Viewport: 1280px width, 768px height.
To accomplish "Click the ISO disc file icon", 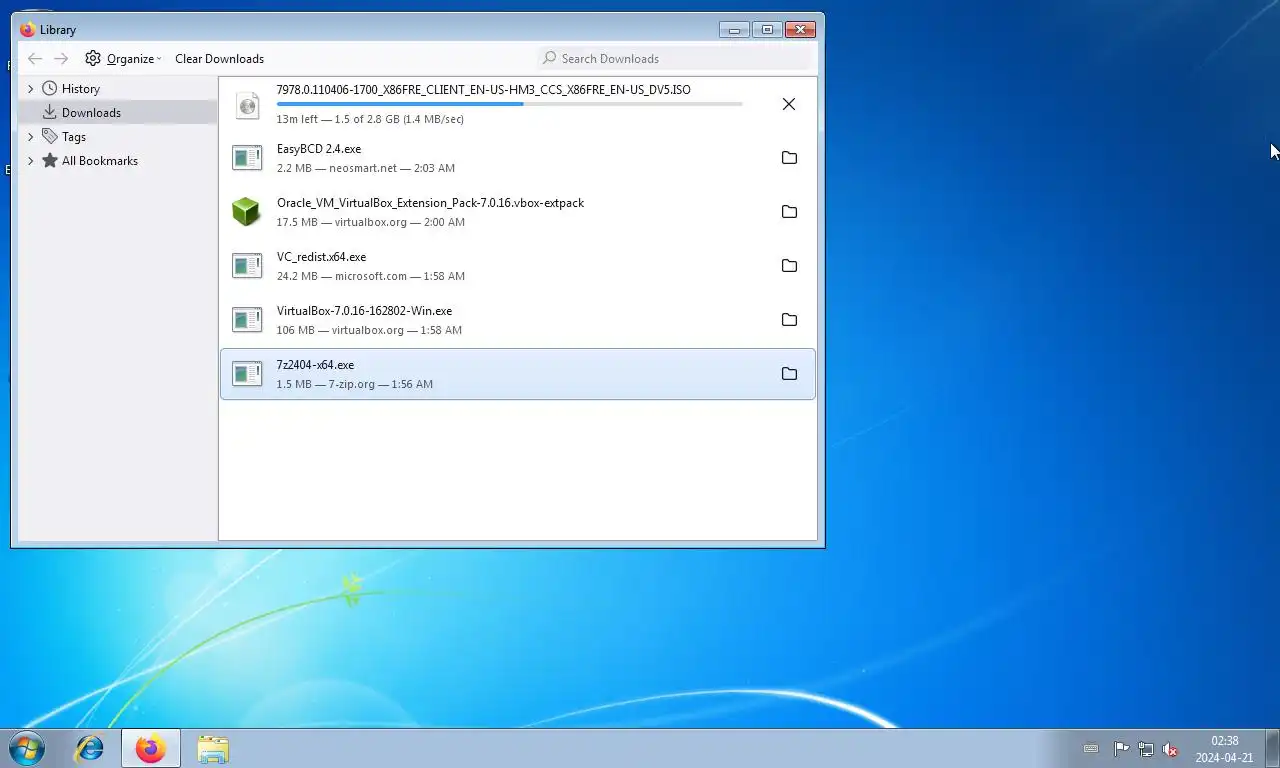I will (247, 104).
